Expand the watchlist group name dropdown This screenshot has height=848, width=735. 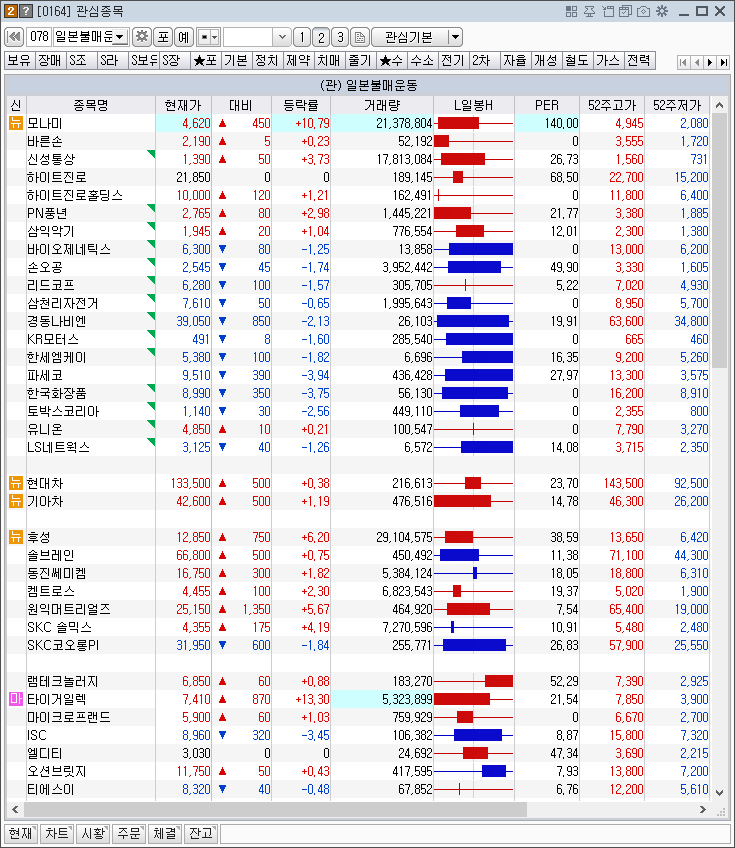click(x=120, y=37)
